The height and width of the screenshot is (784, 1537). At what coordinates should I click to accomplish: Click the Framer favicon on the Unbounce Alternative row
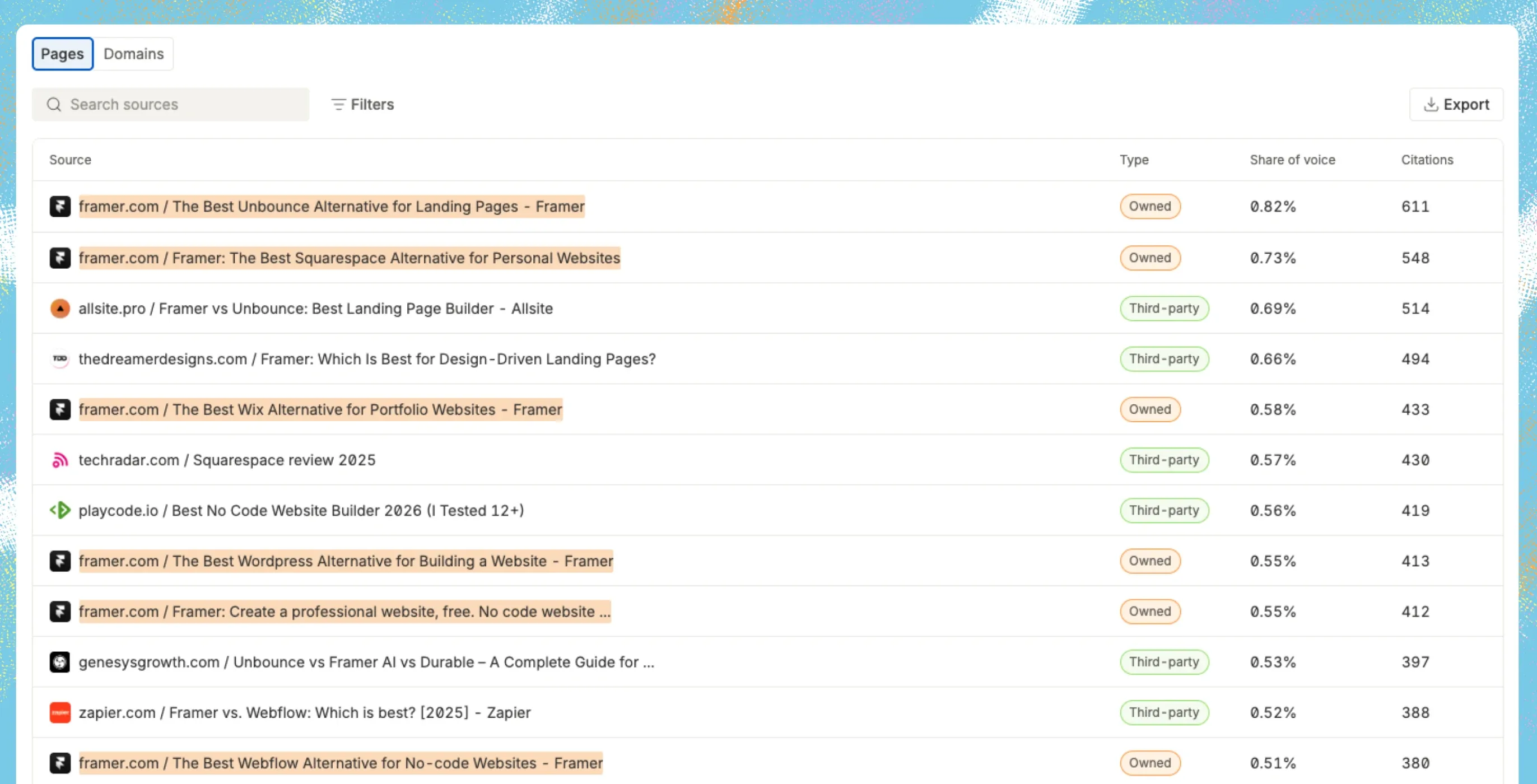tap(60, 207)
